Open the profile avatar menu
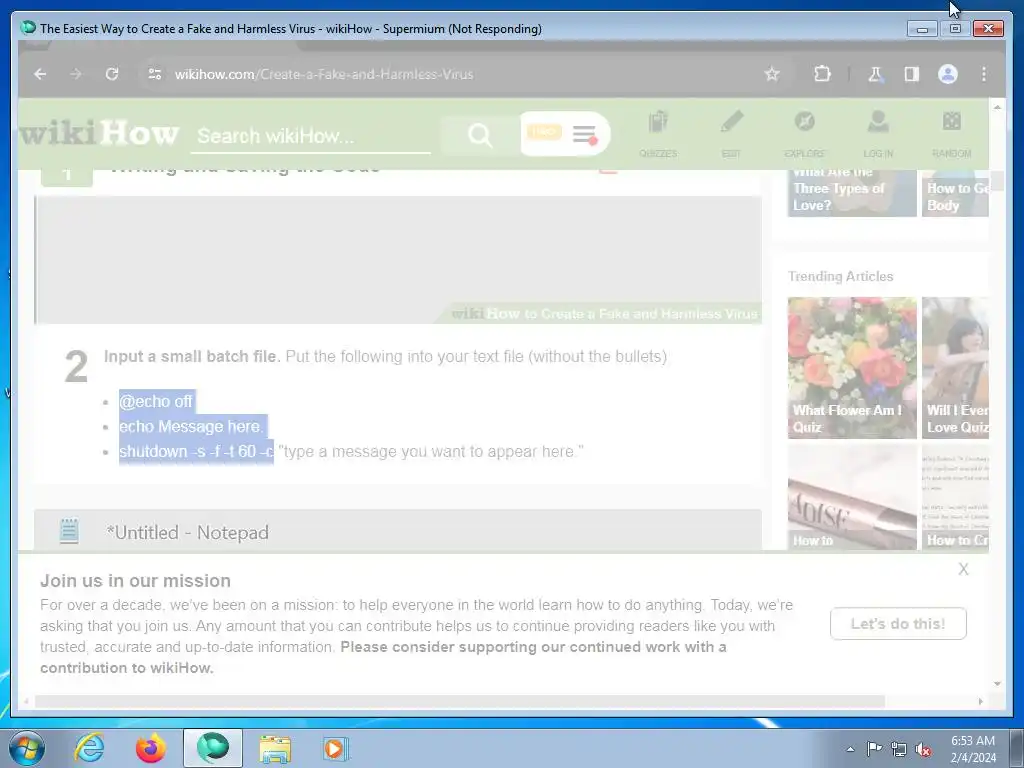Screen dimensions: 1024x768 [948, 74]
